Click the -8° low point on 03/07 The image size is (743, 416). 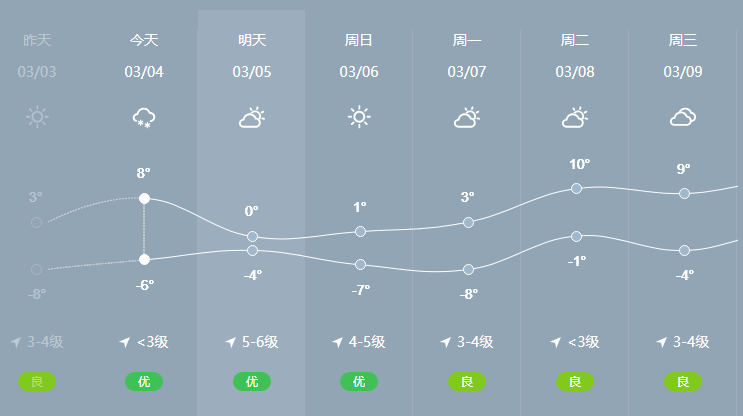point(468,270)
